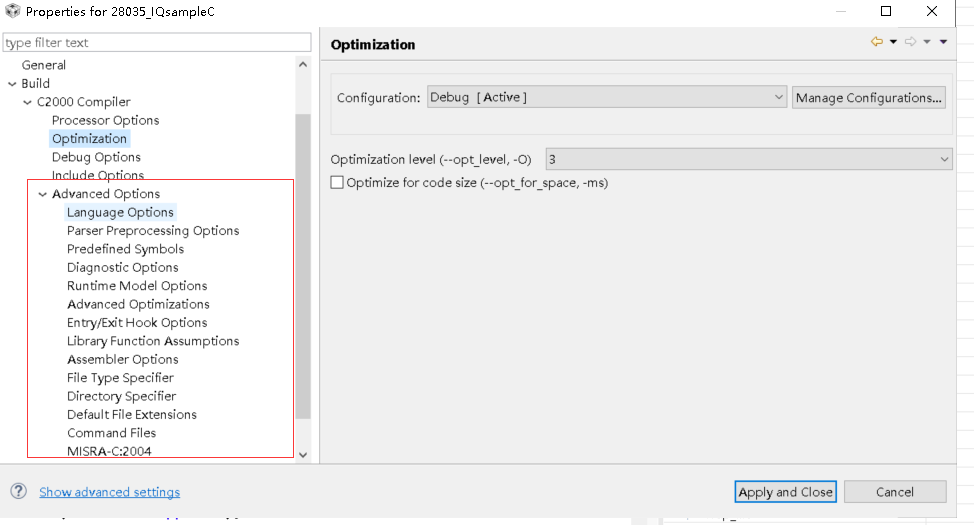Enable Optimize for code size checkbox
The height and width of the screenshot is (525, 974).
337,183
